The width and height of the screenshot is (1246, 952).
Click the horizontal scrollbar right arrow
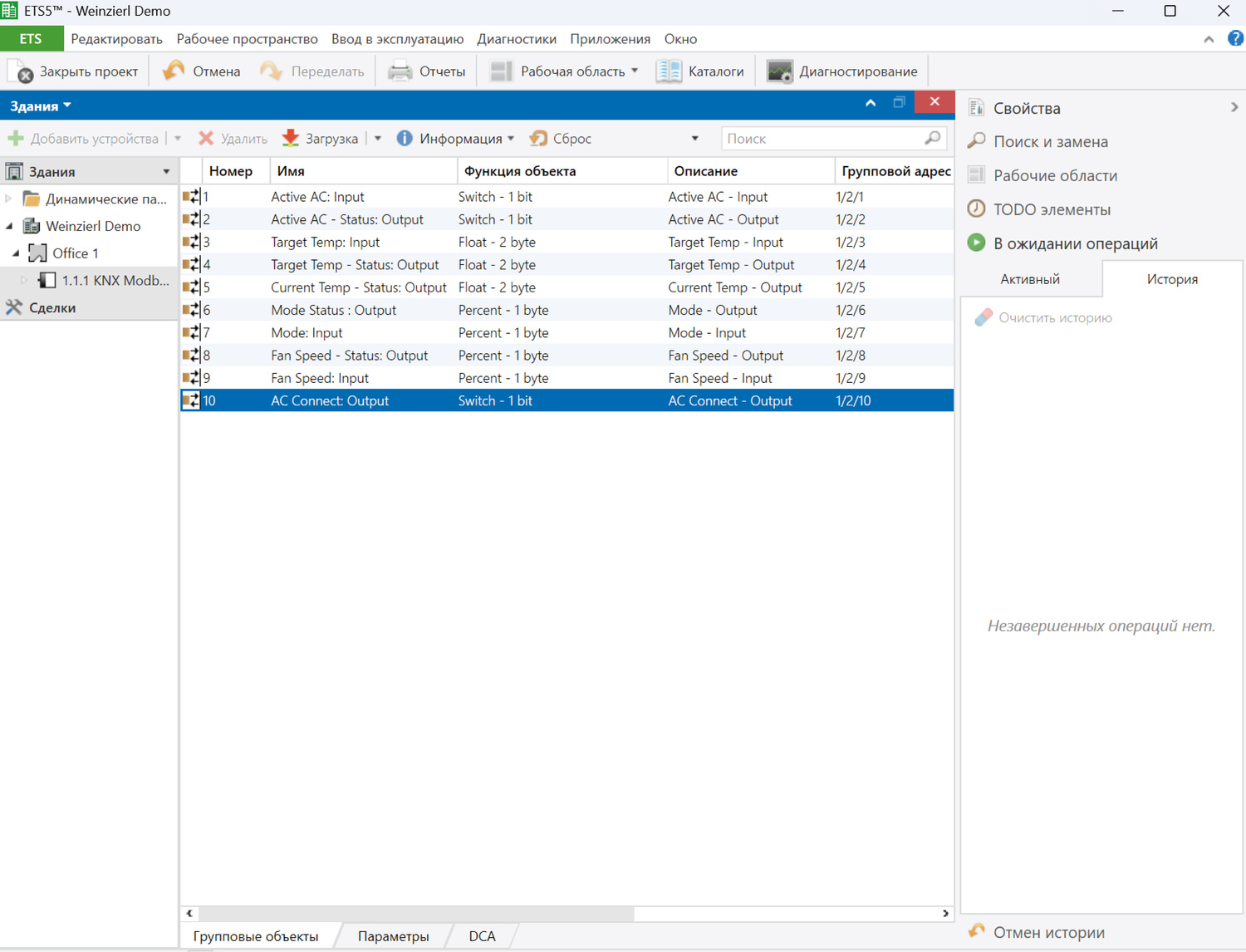(x=945, y=913)
